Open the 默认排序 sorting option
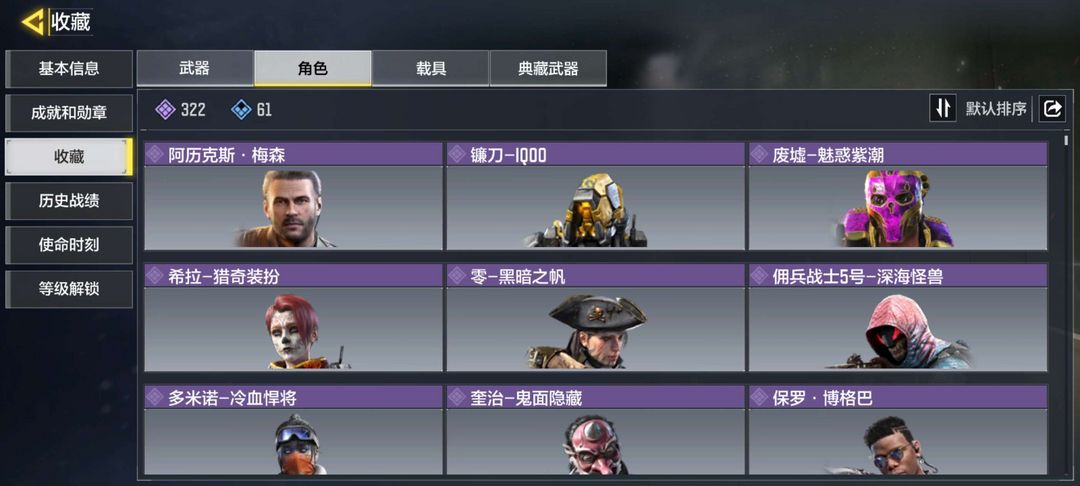The width and height of the screenshot is (1080, 486). 996,109
